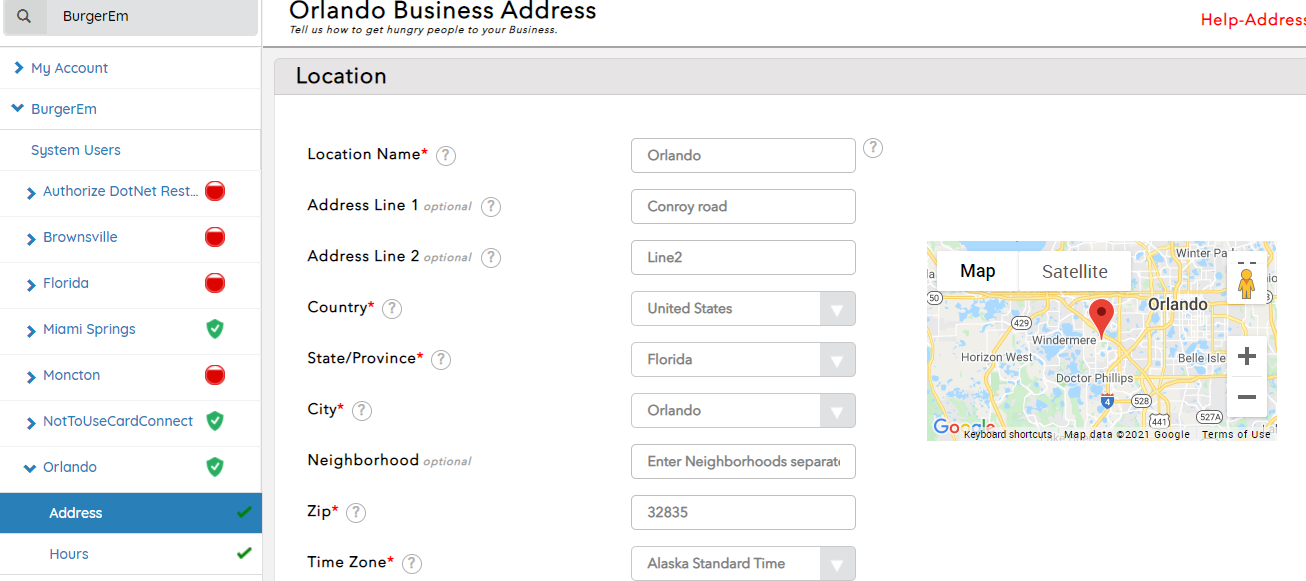1306x581 pixels.
Task: Open the Country dropdown
Action: 742,308
